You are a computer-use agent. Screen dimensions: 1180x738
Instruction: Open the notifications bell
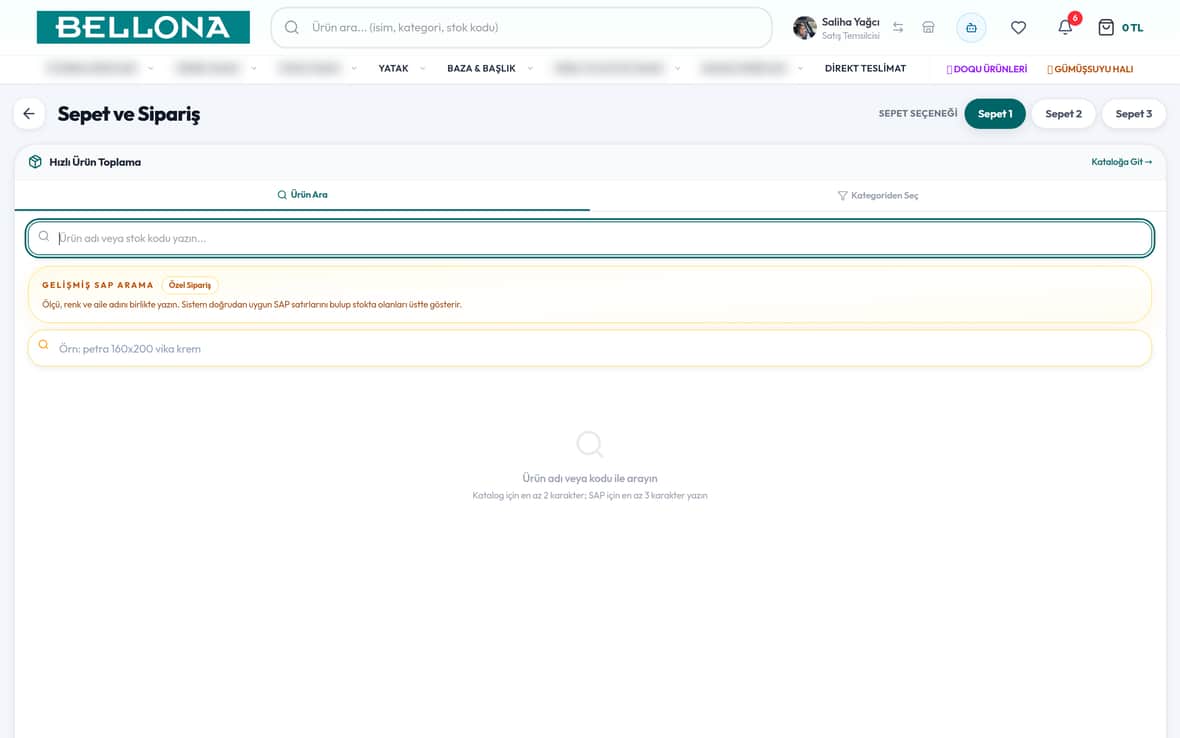pos(1065,27)
